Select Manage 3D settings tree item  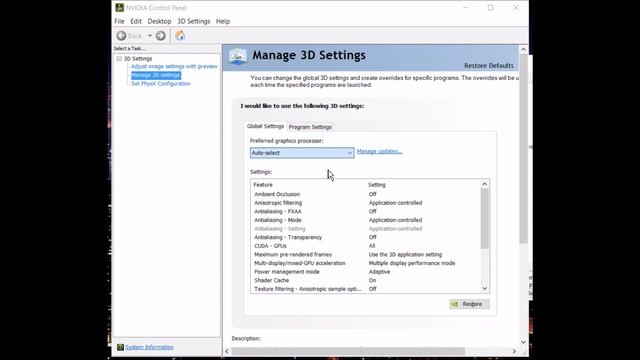pyautogui.click(x=156, y=75)
